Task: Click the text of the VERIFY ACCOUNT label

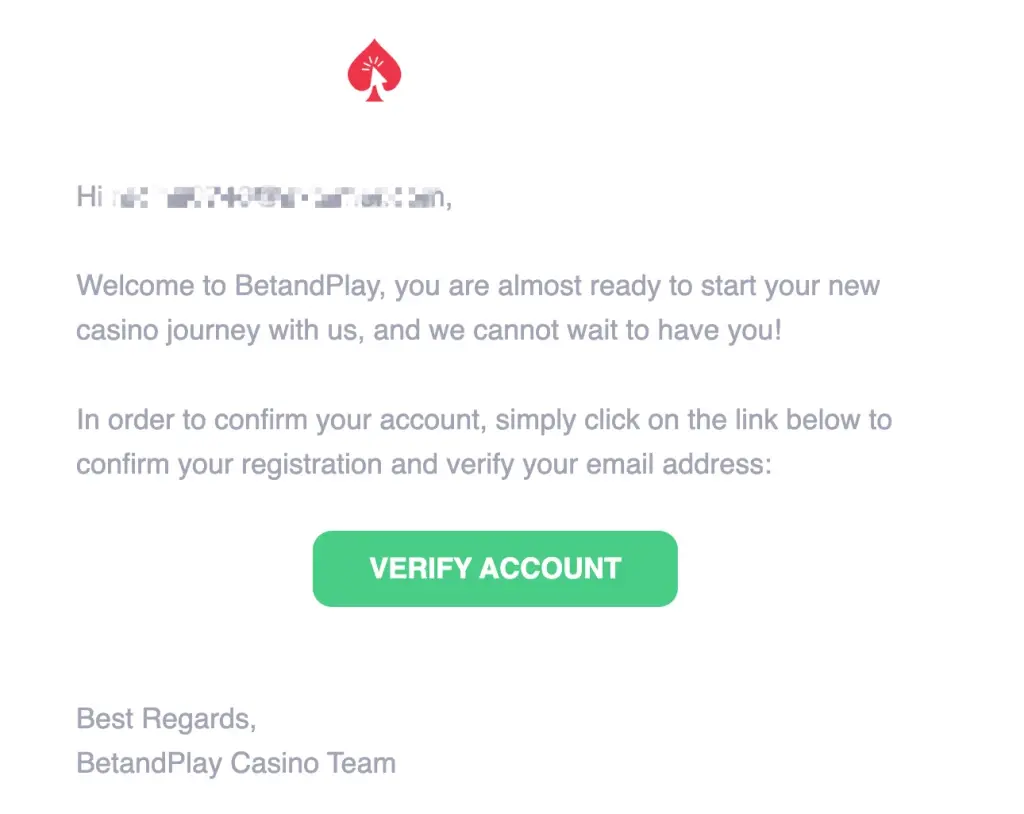Action: point(494,568)
